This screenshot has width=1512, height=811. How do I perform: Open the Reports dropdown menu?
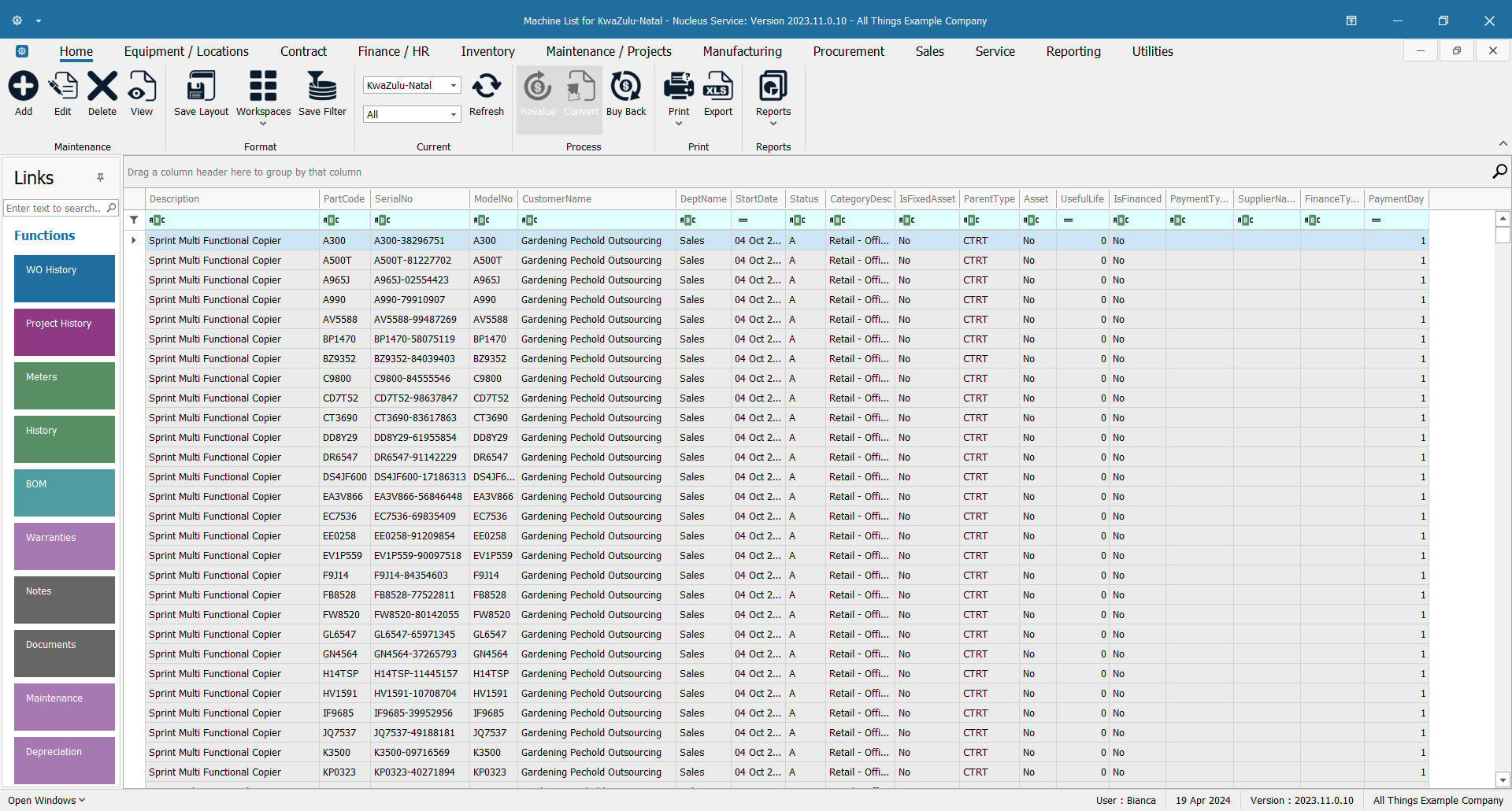[773, 124]
